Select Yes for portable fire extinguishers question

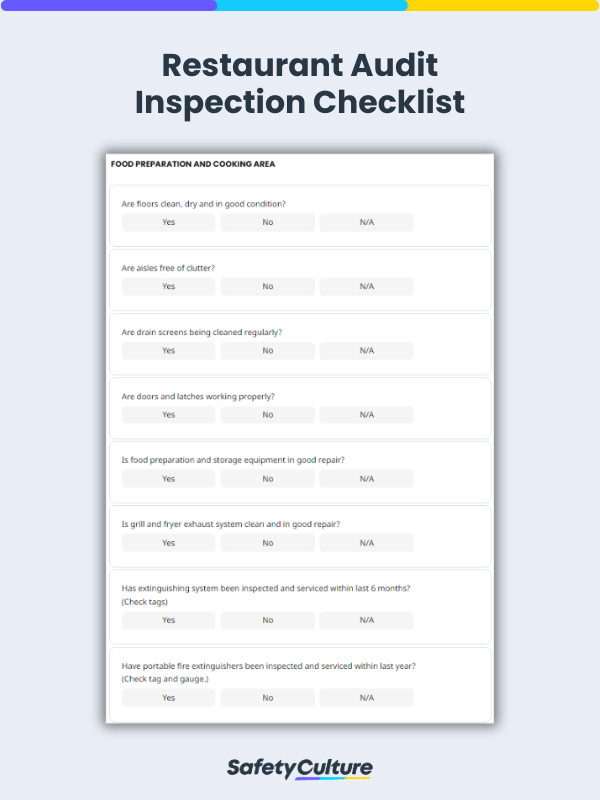[x=167, y=697]
